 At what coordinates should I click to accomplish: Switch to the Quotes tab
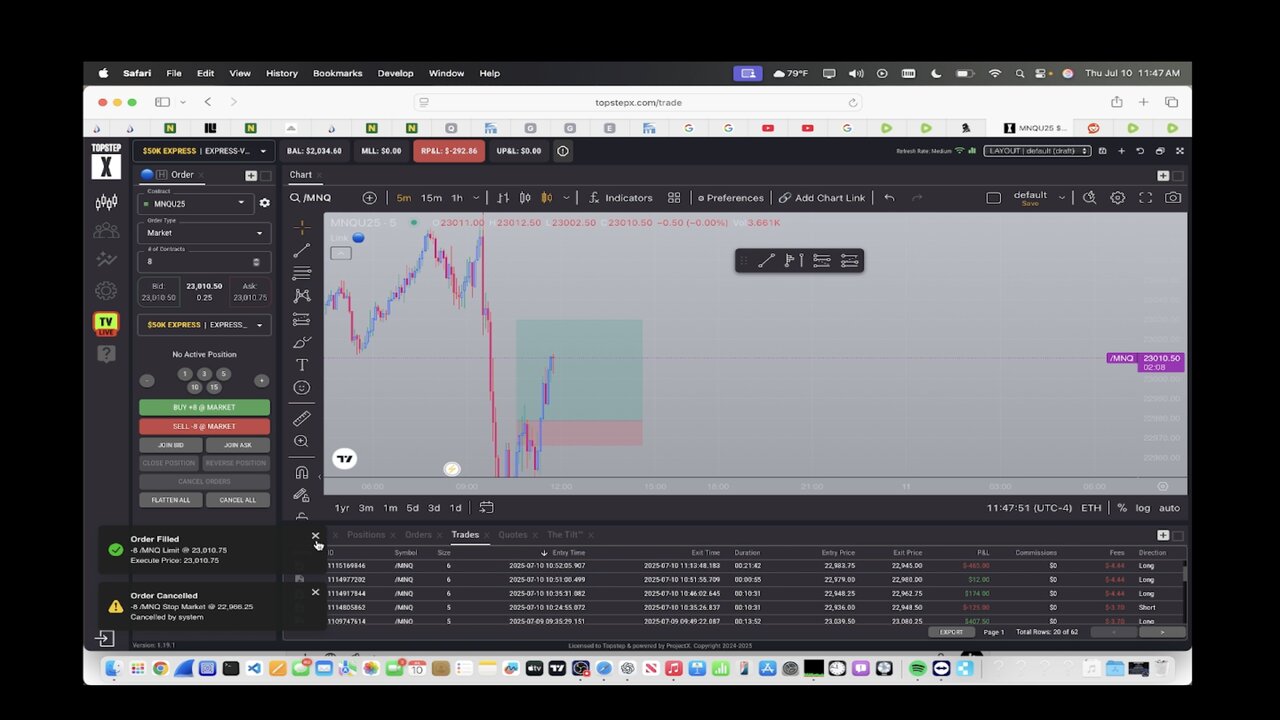pyautogui.click(x=513, y=535)
